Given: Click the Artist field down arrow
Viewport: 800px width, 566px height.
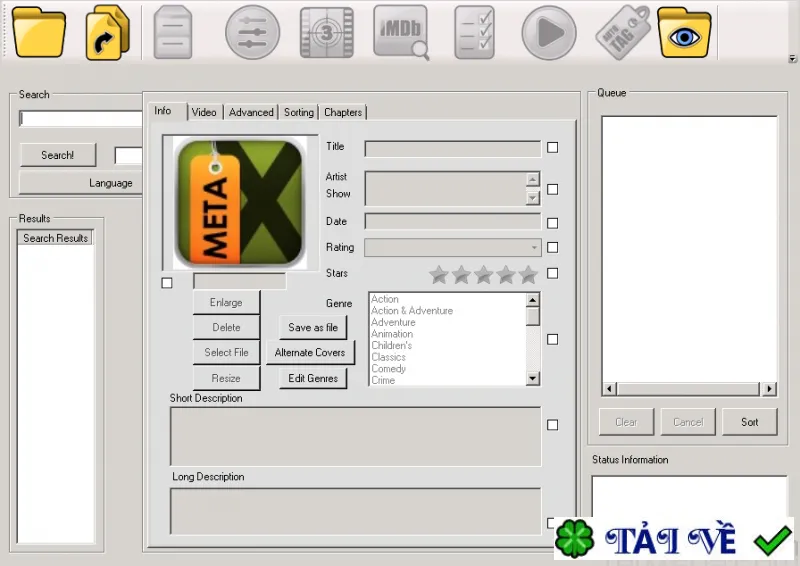Looking at the screenshot, I should coord(532,198).
